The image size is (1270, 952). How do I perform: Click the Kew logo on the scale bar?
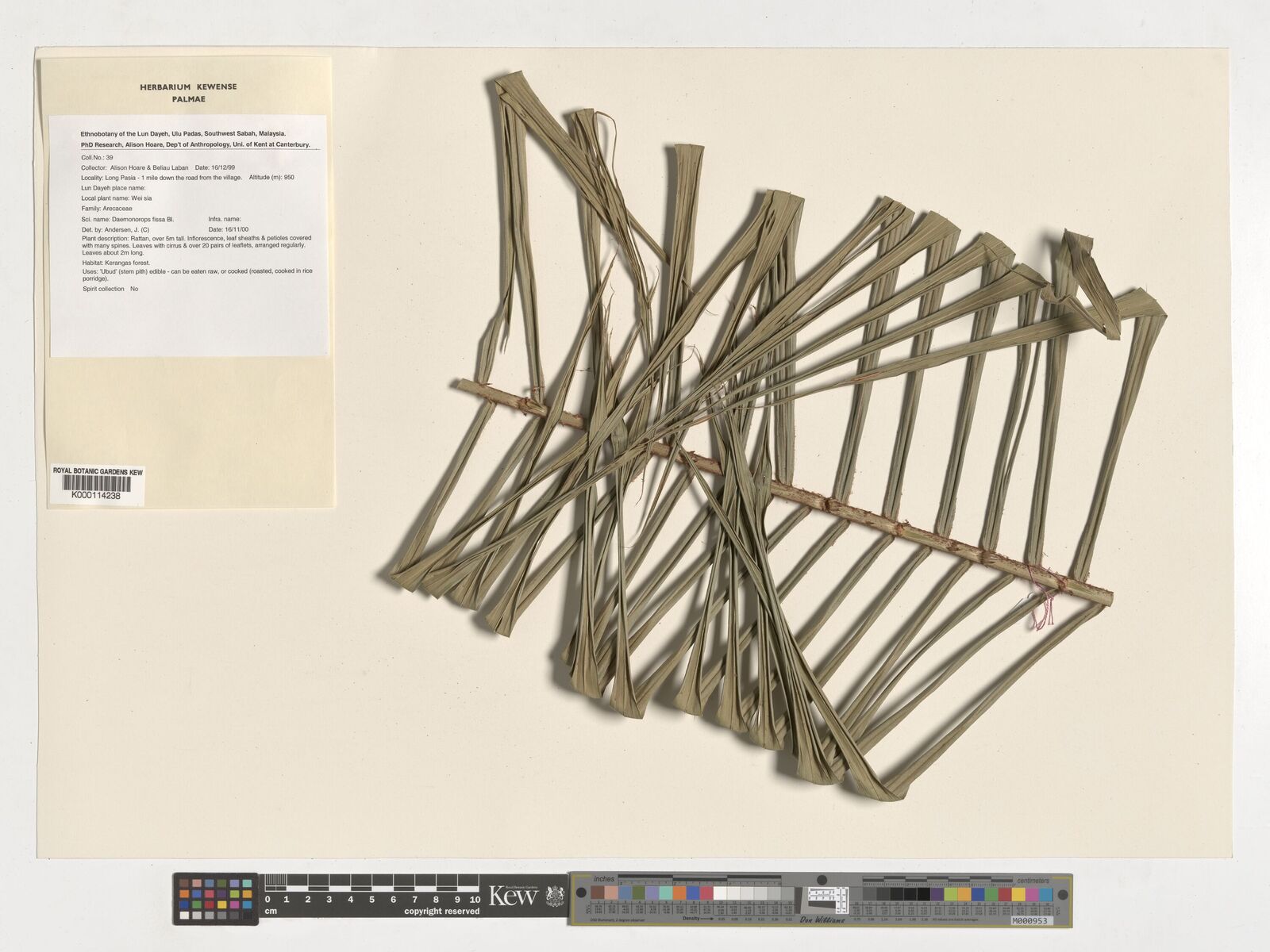click(513, 896)
